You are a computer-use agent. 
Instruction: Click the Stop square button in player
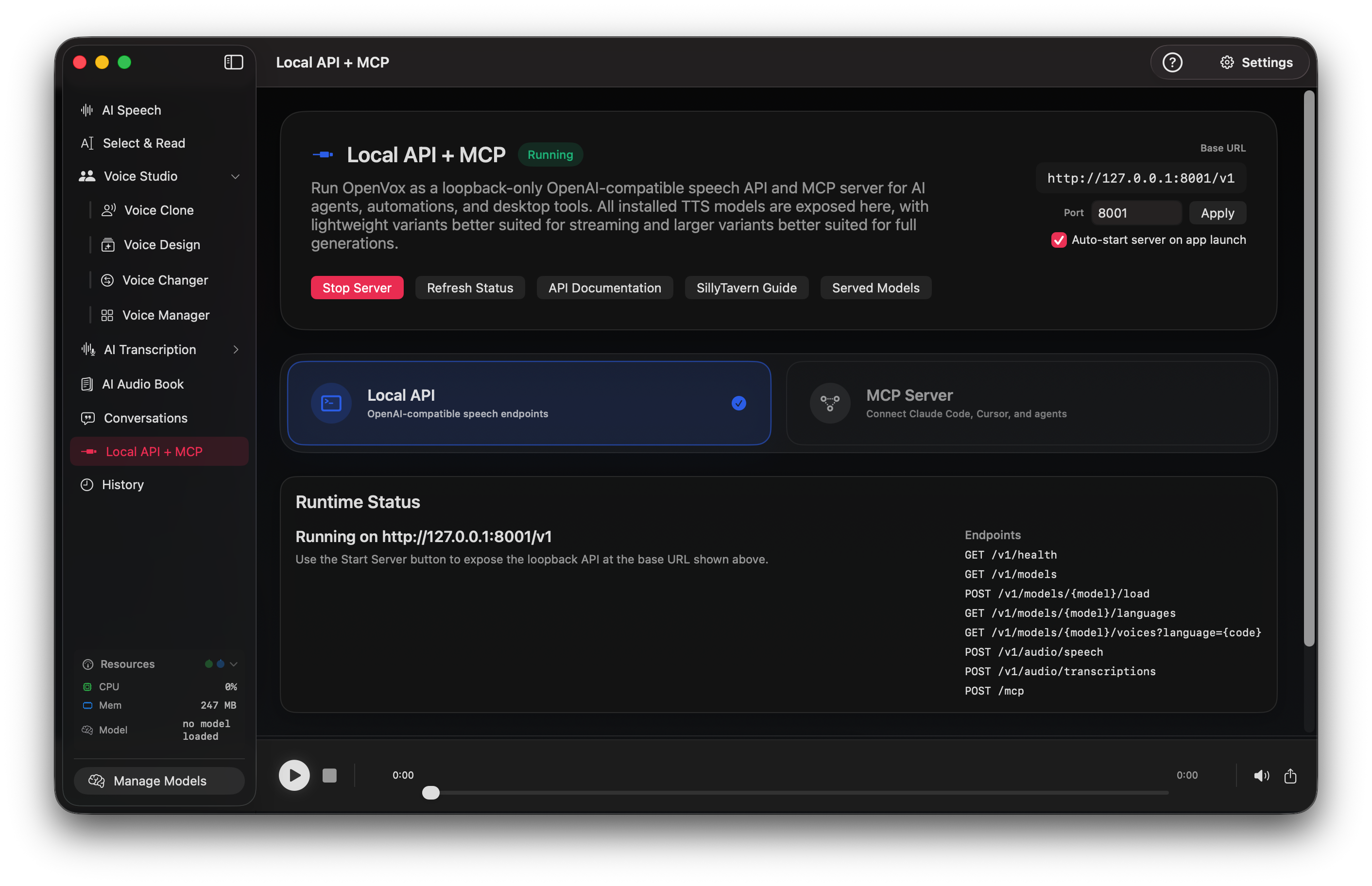[329, 775]
